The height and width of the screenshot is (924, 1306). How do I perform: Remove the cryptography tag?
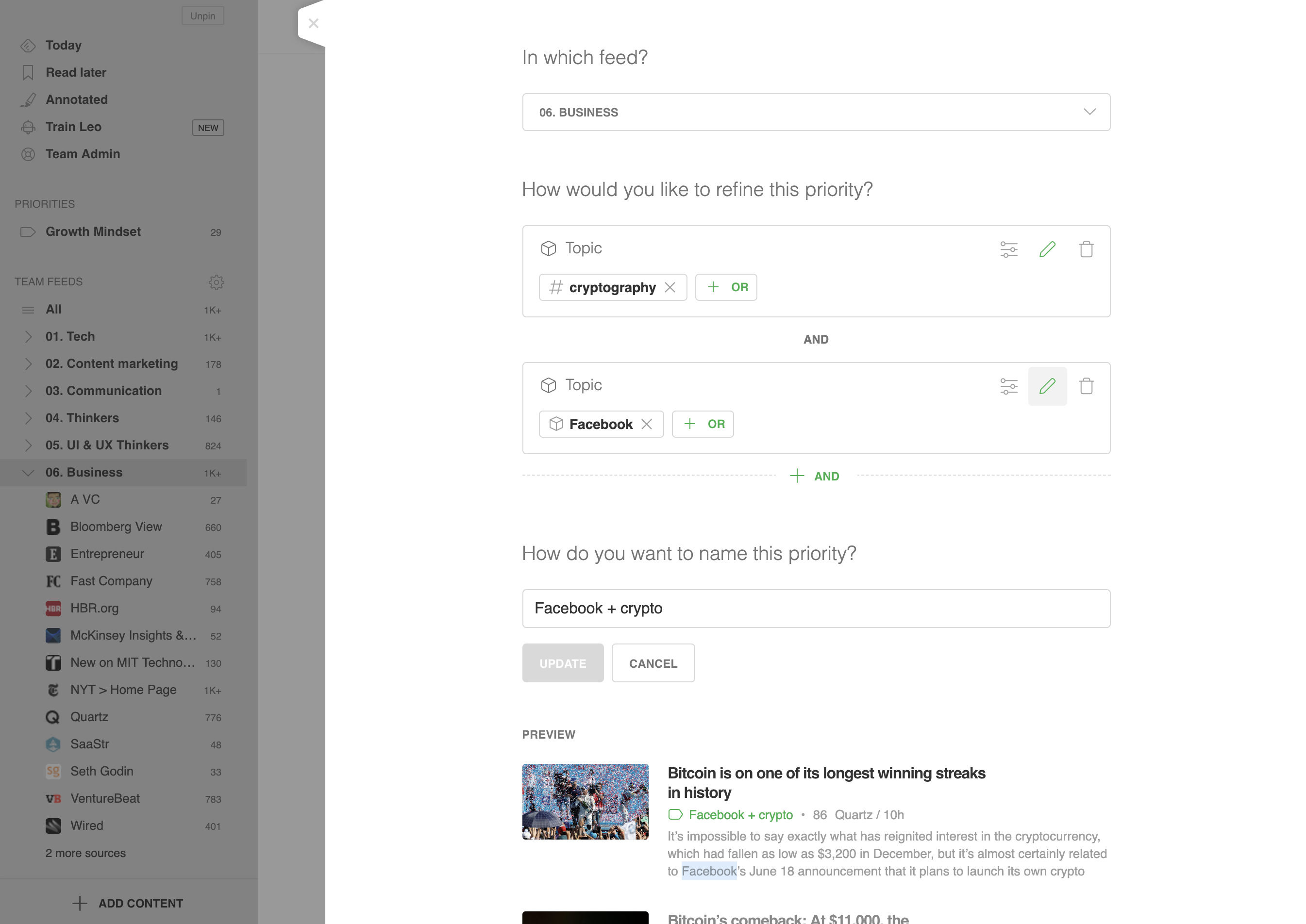670,287
